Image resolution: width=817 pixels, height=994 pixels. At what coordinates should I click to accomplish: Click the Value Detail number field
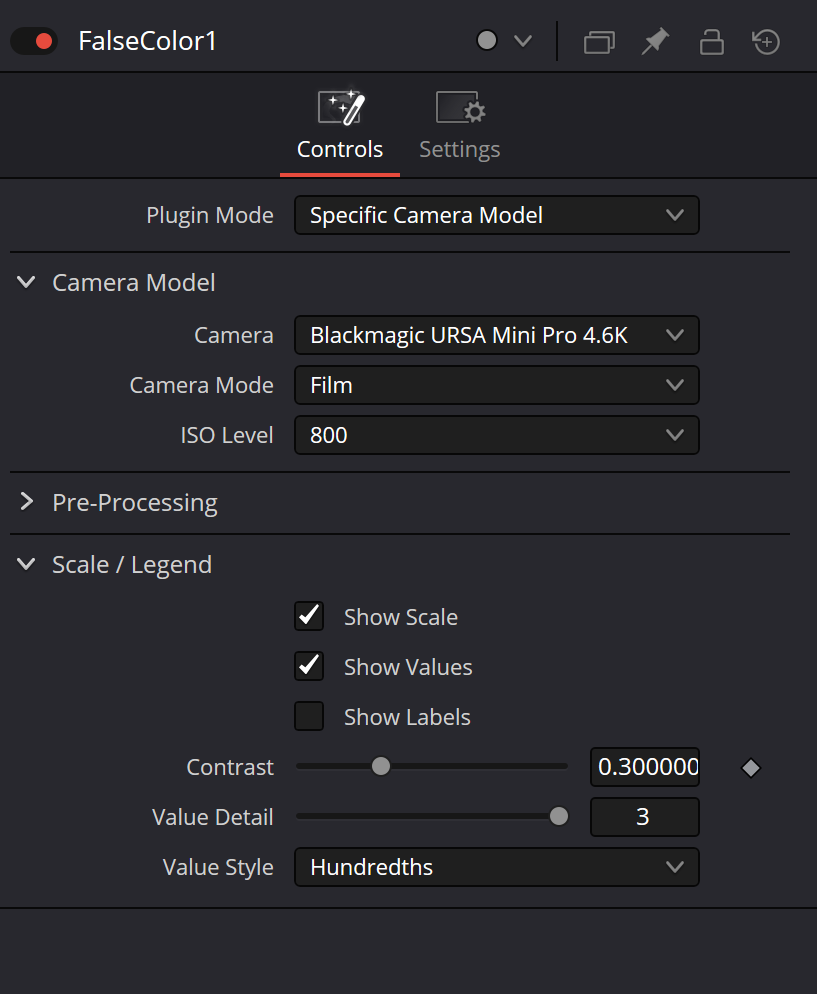click(645, 817)
